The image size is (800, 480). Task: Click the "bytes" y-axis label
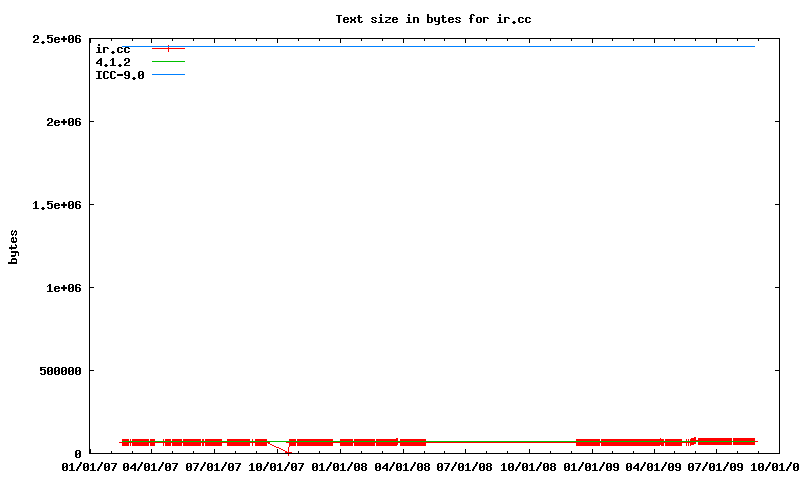(13, 246)
